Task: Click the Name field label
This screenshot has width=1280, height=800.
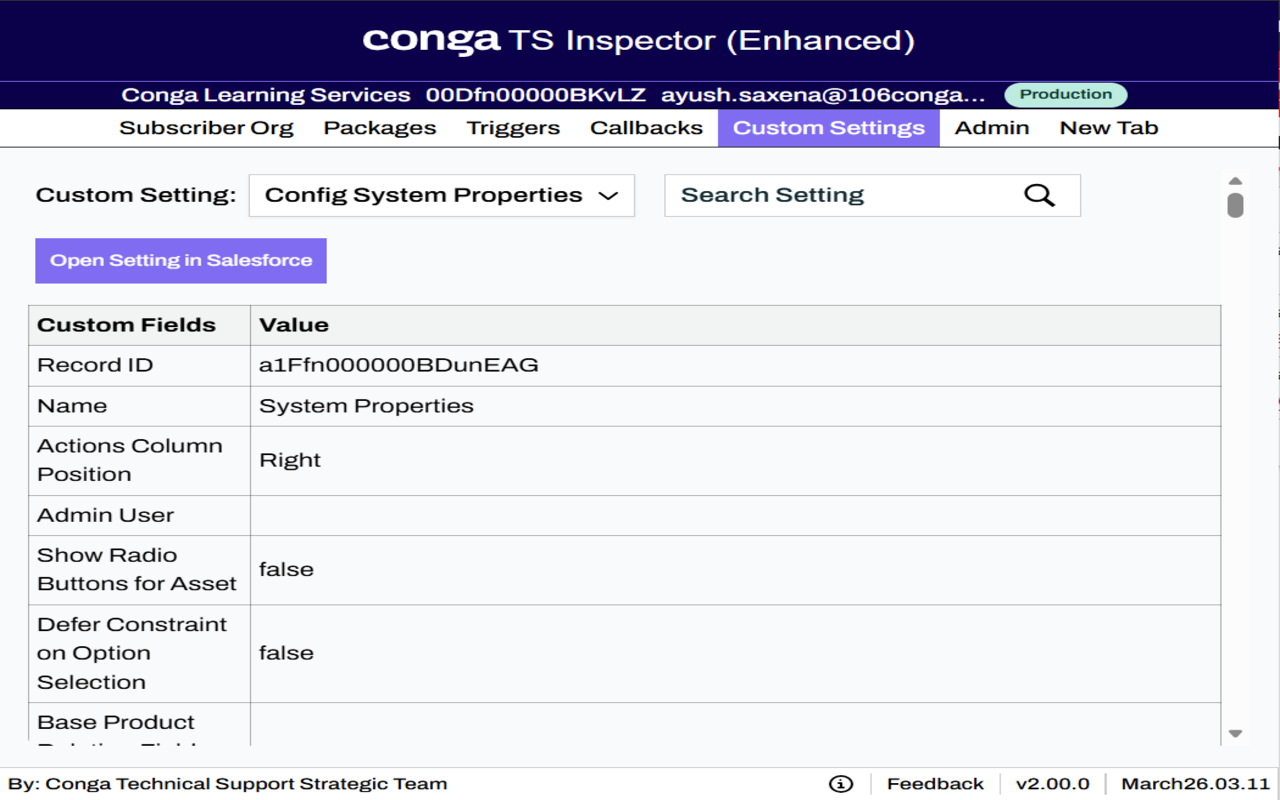Action: [x=72, y=406]
